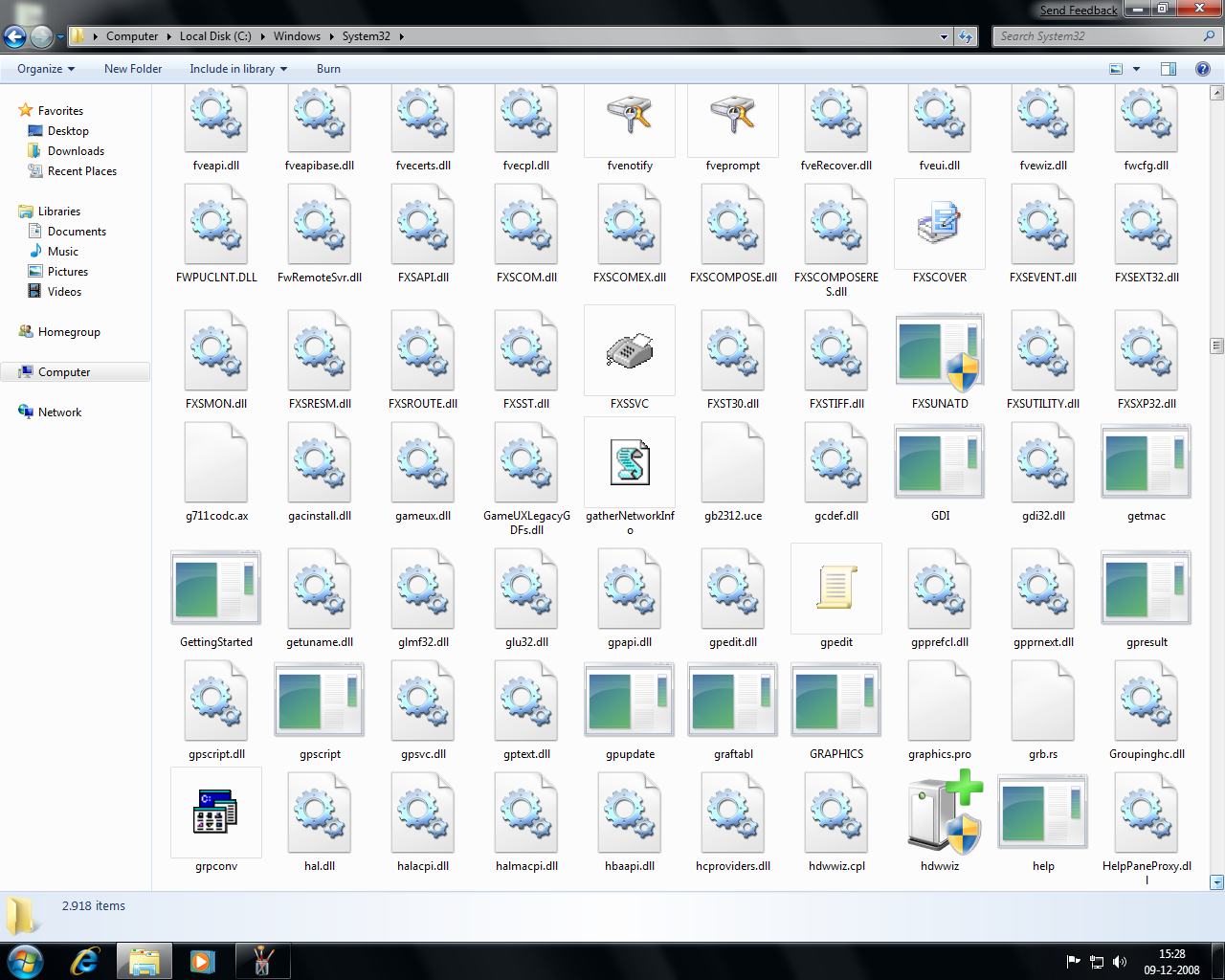Open the address bar history dropdown
Image resolution: width=1225 pixels, height=980 pixels.
coord(944,35)
